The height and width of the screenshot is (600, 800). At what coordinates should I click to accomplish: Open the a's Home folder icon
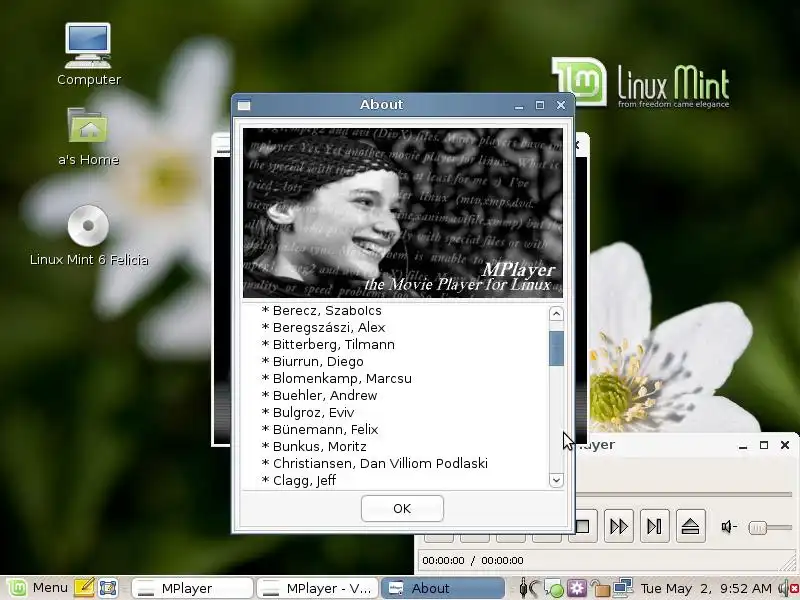tap(88, 137)
